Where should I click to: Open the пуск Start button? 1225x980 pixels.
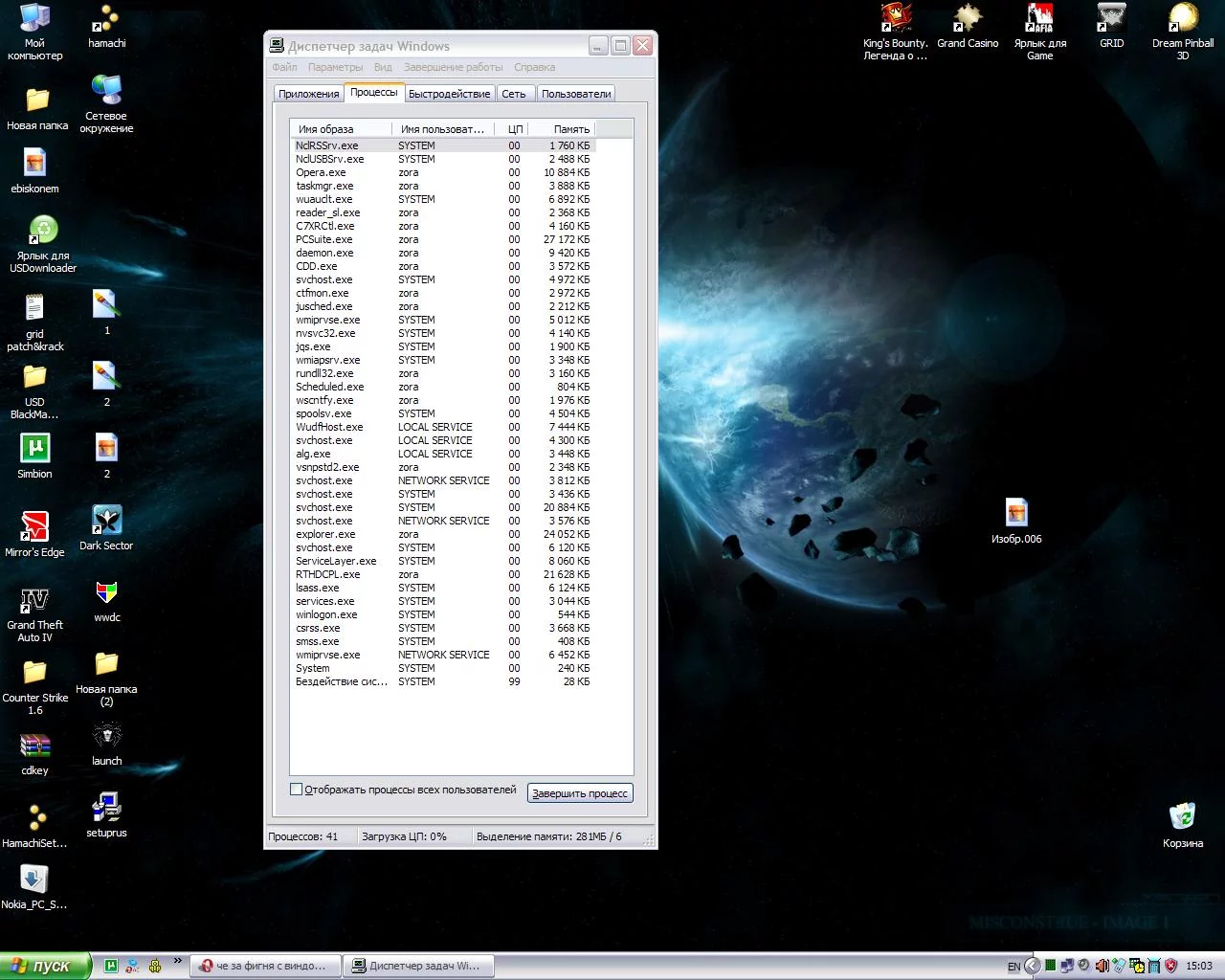pos(45,966)
